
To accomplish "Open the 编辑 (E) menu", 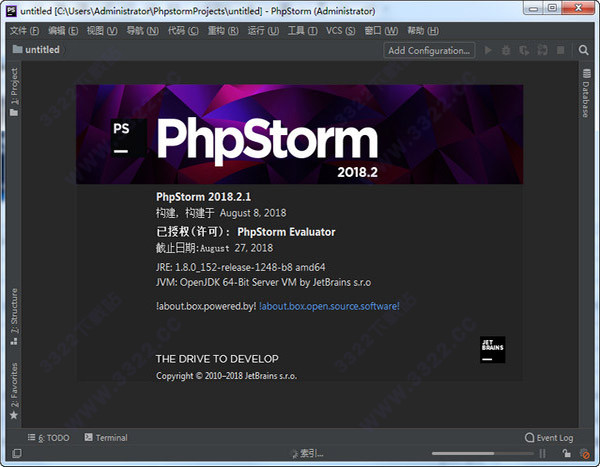I will tap(63, 31).
